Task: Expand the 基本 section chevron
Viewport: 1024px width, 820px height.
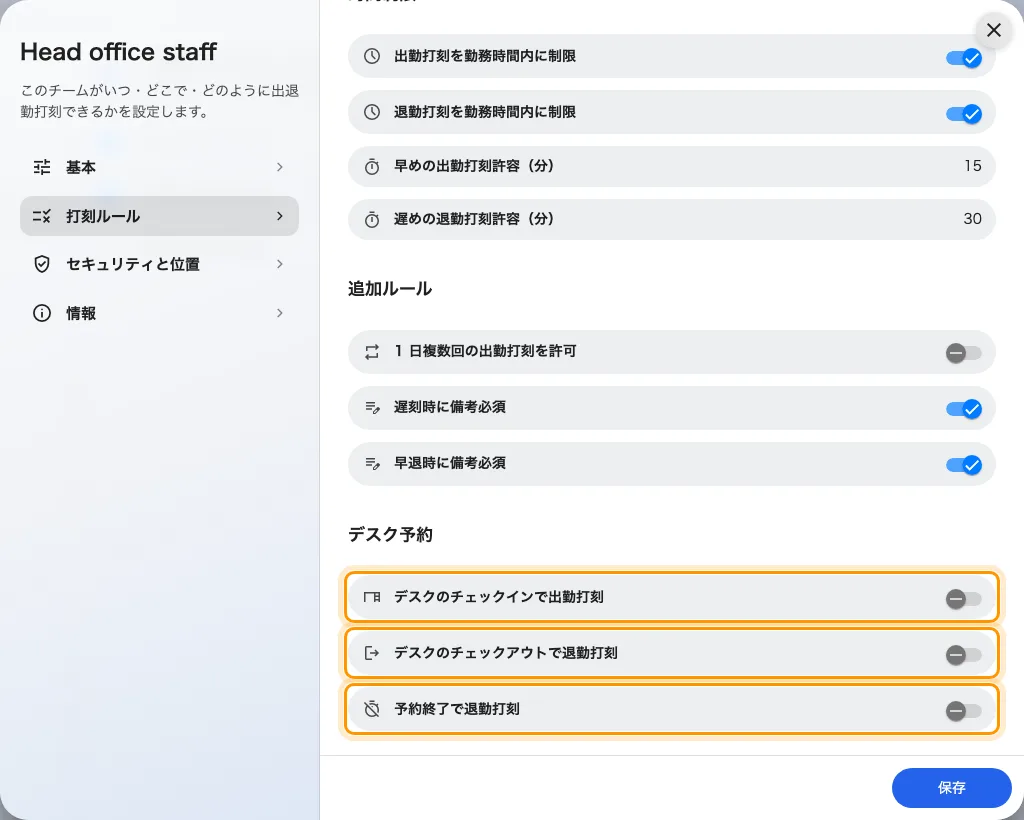Action: click(x=280, y=167)
